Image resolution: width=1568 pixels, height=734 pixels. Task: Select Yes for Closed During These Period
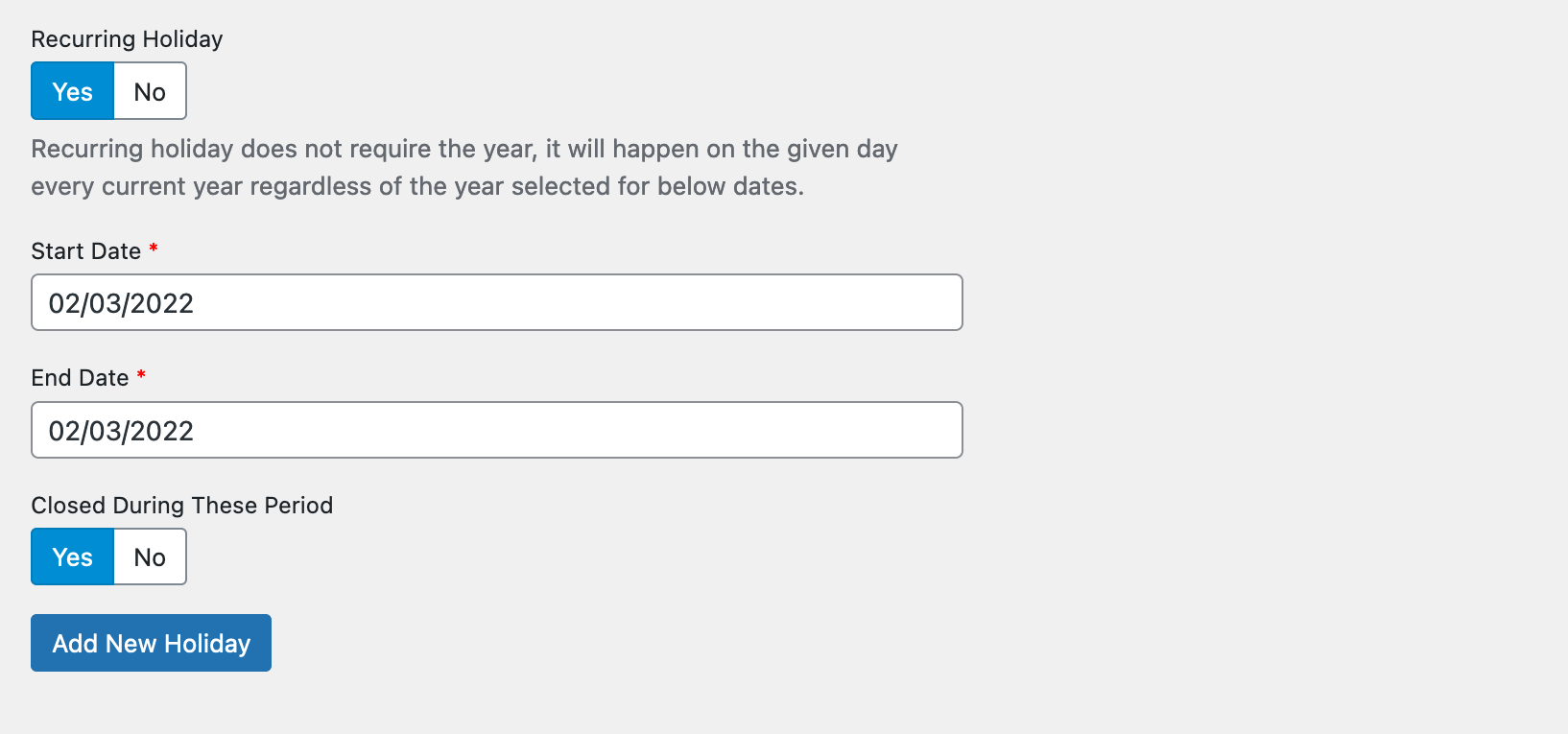tap(73, 556)
